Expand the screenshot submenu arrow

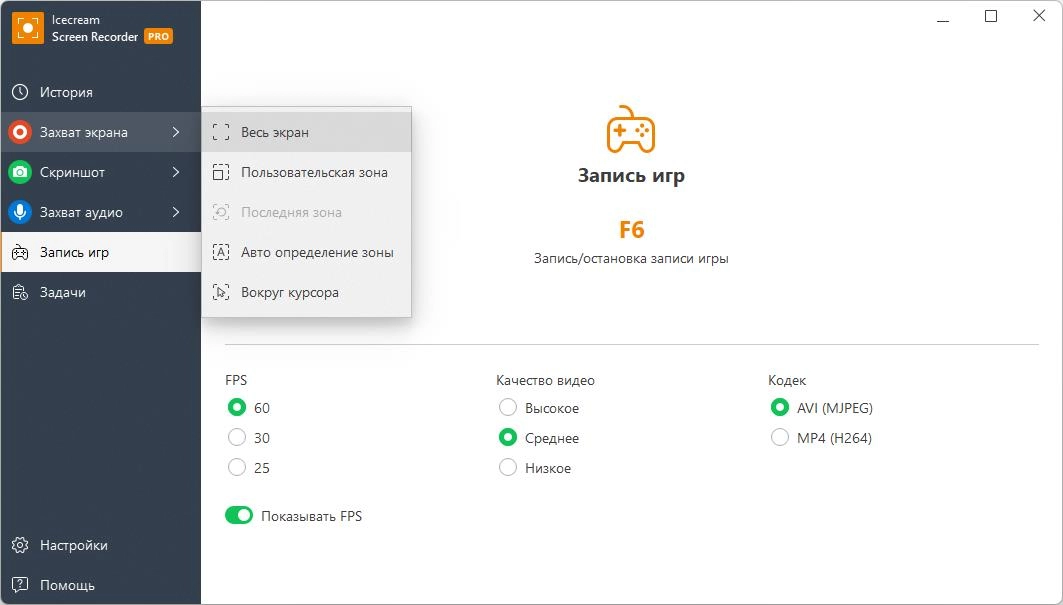pyautogui.click(x=176, y=172)
